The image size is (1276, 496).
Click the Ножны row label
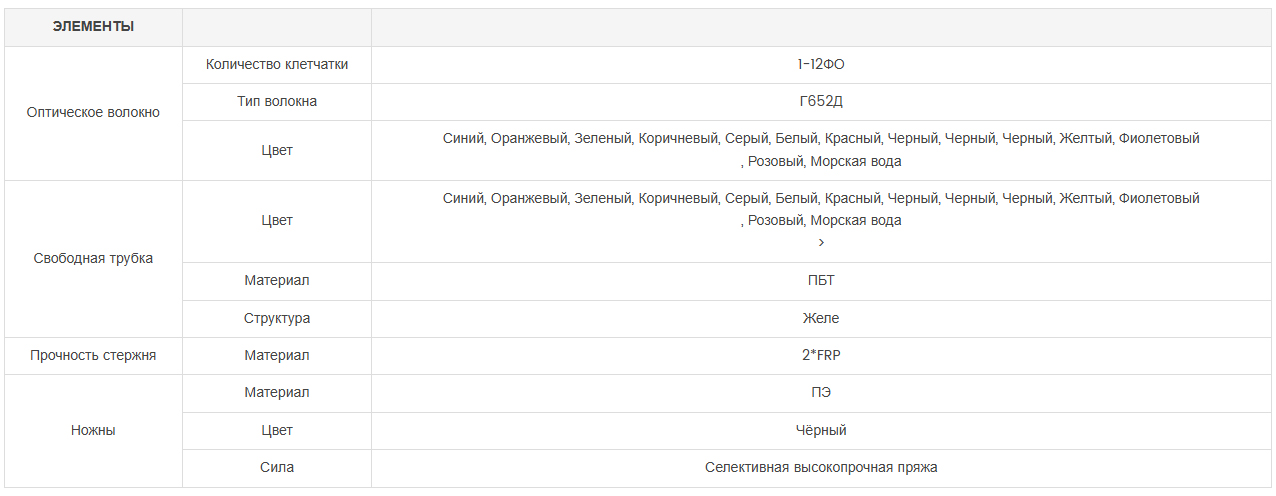coord(93,431)
